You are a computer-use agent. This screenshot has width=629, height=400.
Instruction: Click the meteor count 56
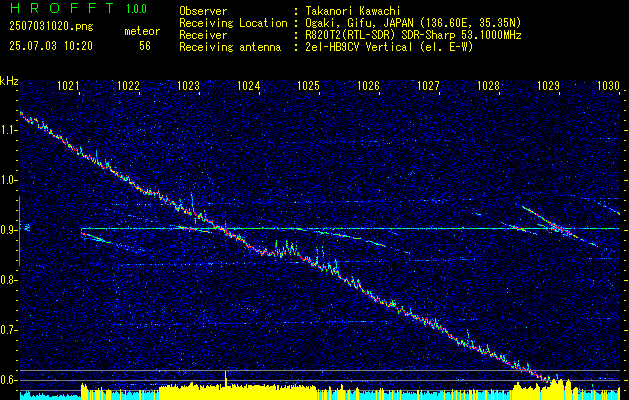pyautogui.click(x=145, y=46)
